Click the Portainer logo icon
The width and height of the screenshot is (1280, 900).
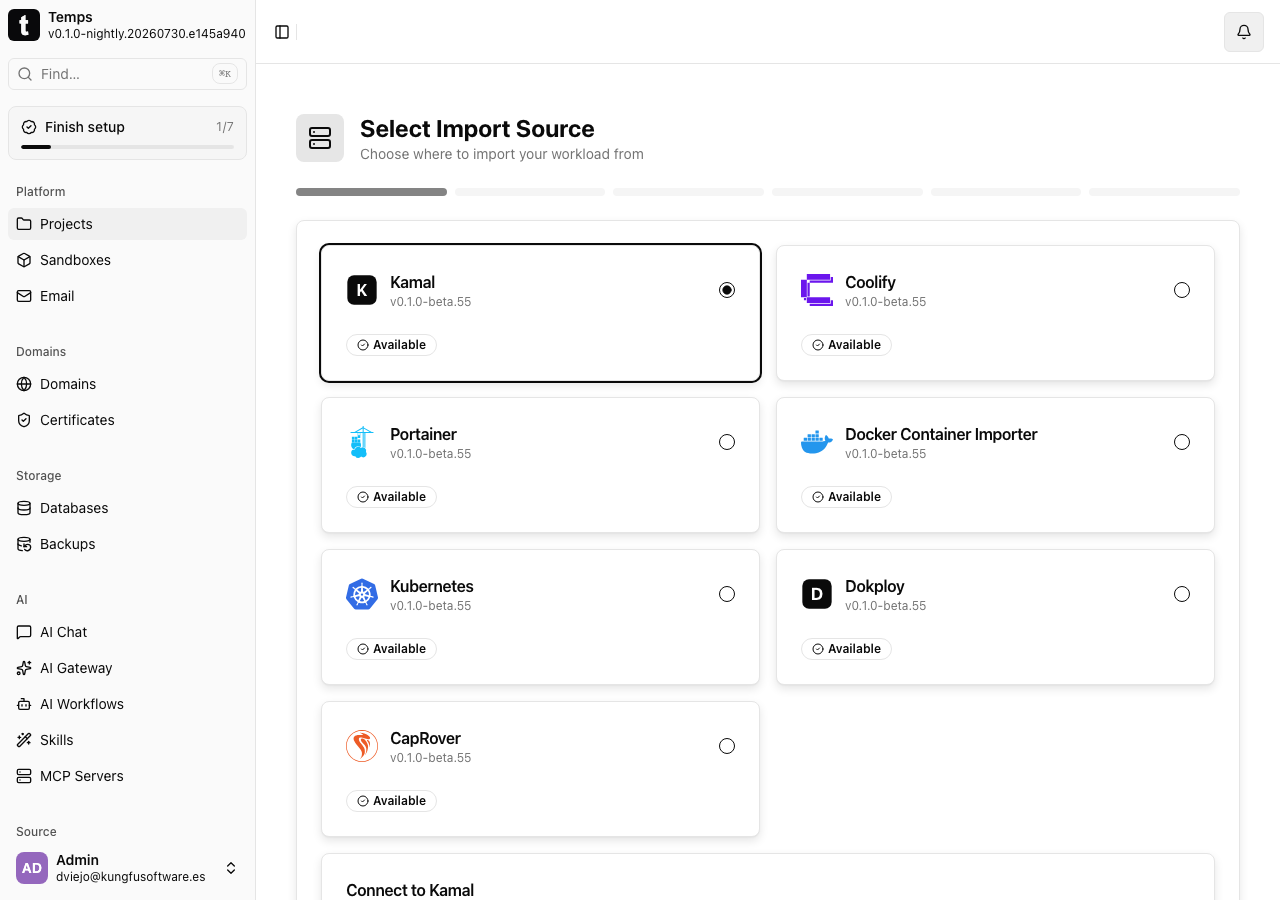point(362,442)
